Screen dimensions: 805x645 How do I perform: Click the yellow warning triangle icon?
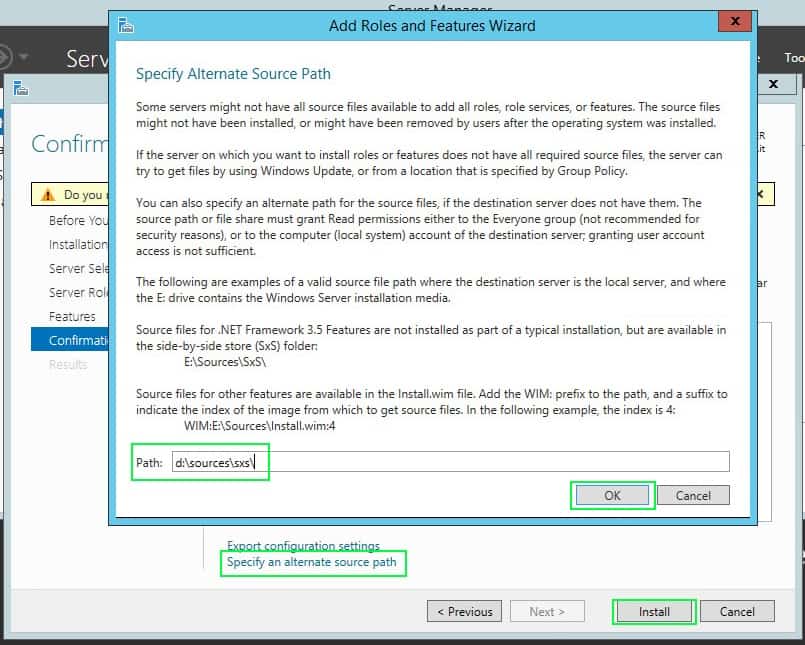pos(47,195)
